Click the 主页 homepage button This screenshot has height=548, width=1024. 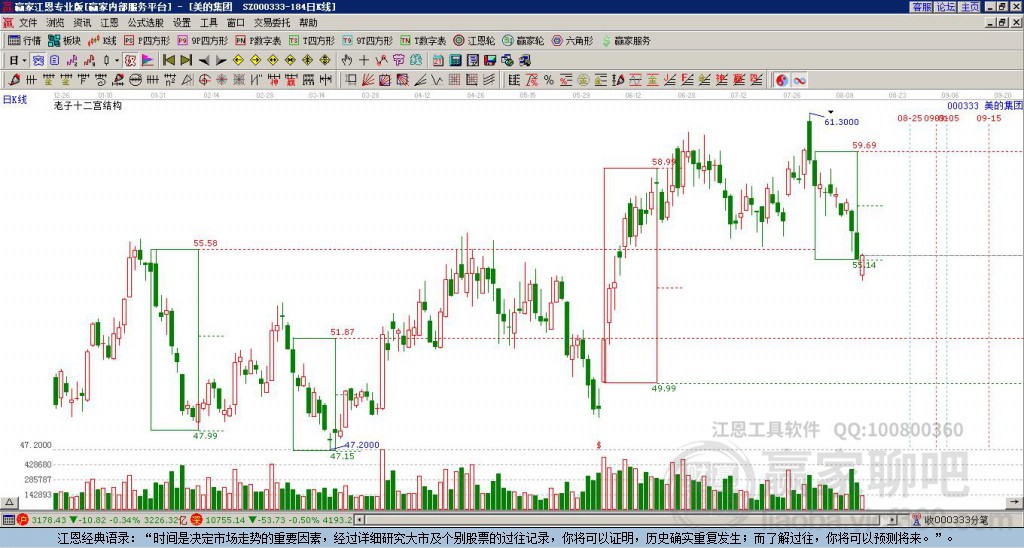[970, 7]
